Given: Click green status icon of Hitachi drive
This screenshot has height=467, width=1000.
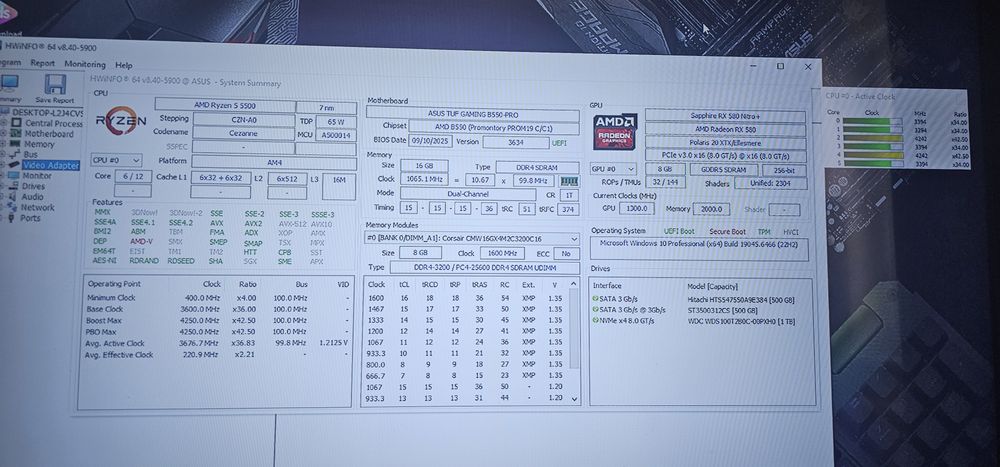Looking at the screenshot, I should (596, 299).
